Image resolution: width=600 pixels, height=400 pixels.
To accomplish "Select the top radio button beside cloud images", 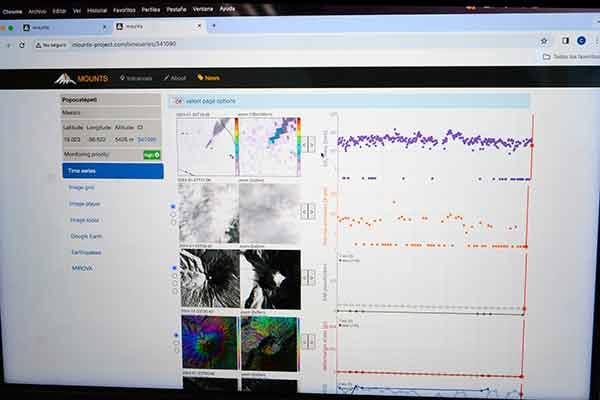I will 173,206.
